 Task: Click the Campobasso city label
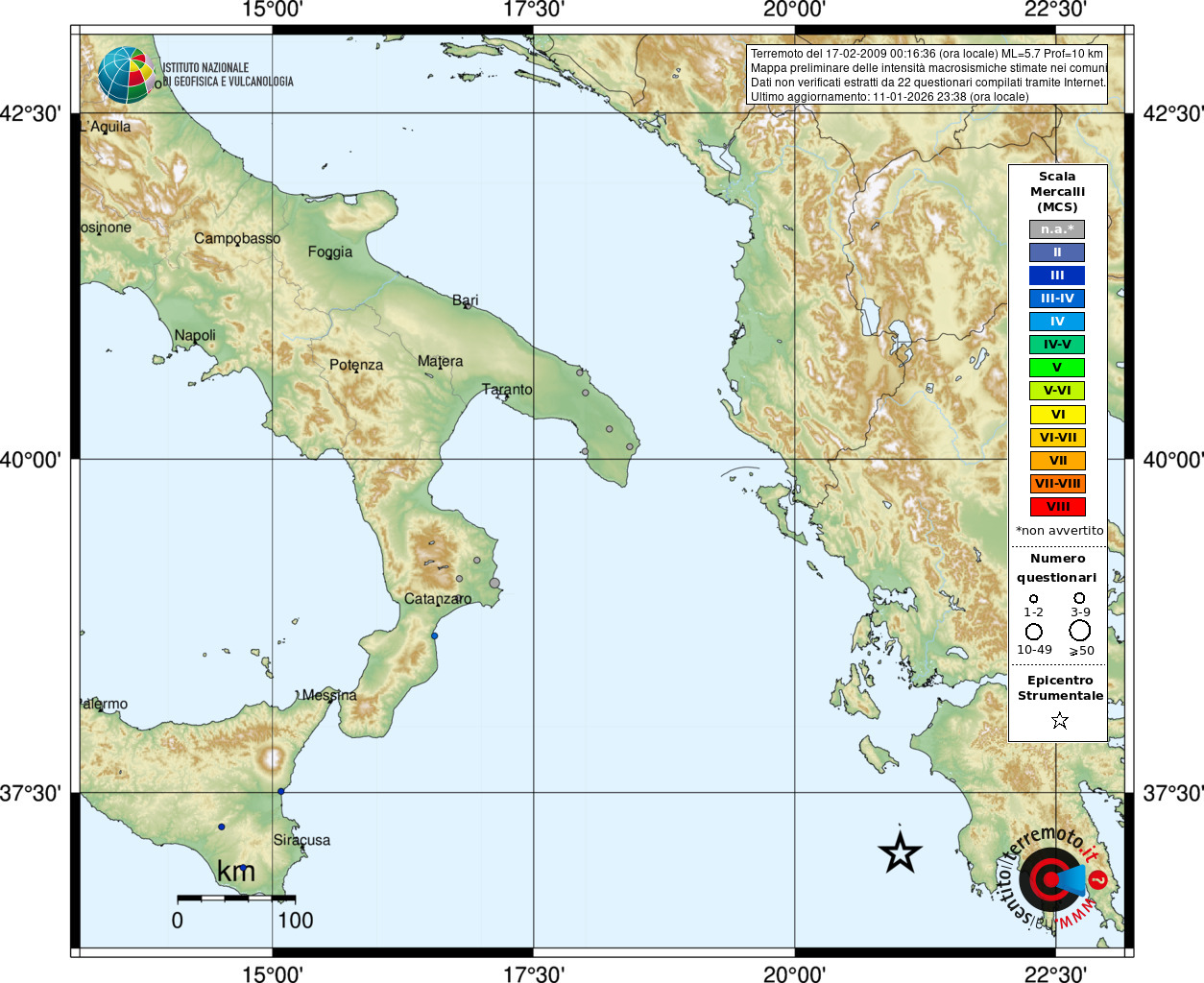237,238
